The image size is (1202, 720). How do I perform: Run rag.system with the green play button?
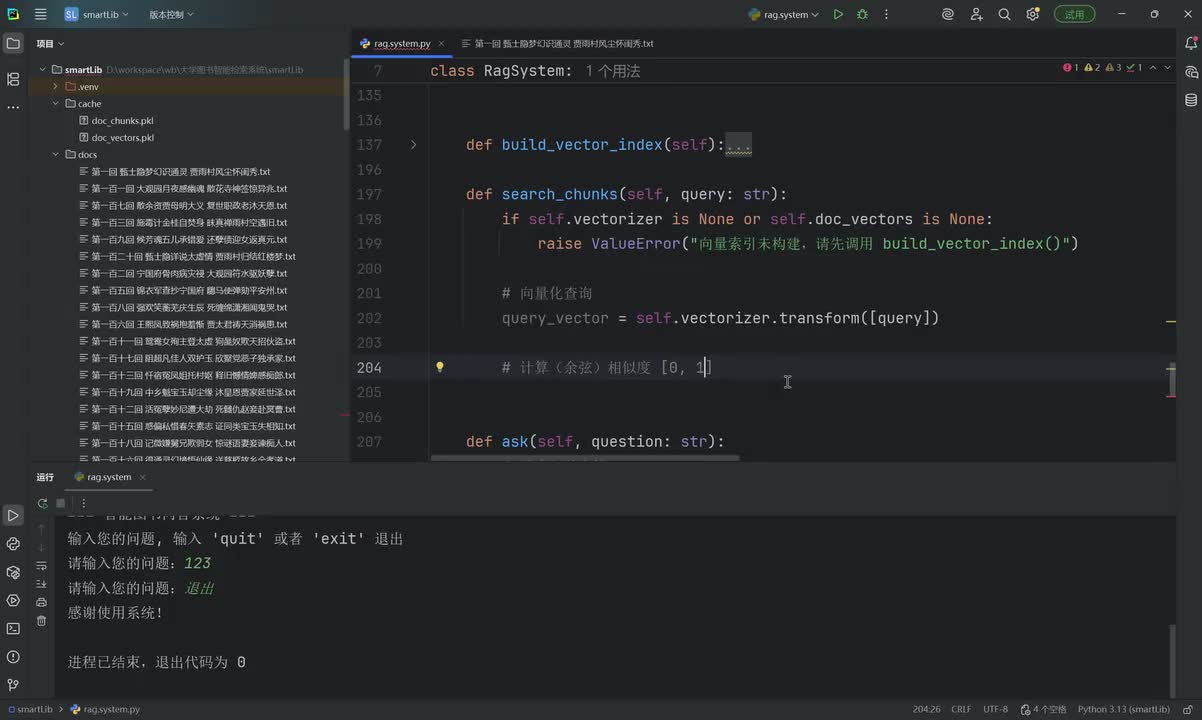(838, 14)
